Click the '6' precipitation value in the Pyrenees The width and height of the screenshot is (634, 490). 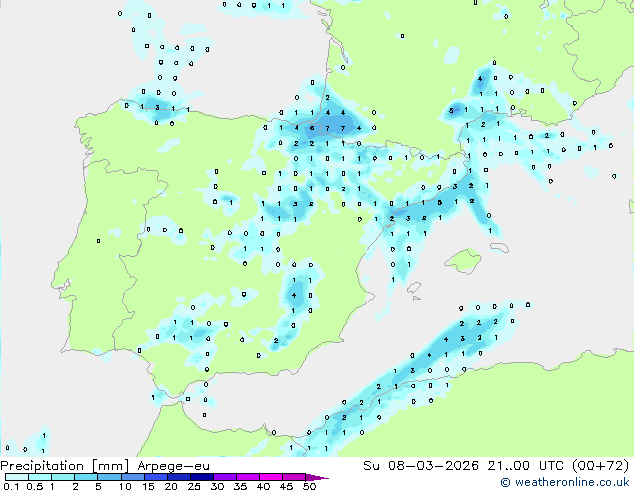coord(312,128)
